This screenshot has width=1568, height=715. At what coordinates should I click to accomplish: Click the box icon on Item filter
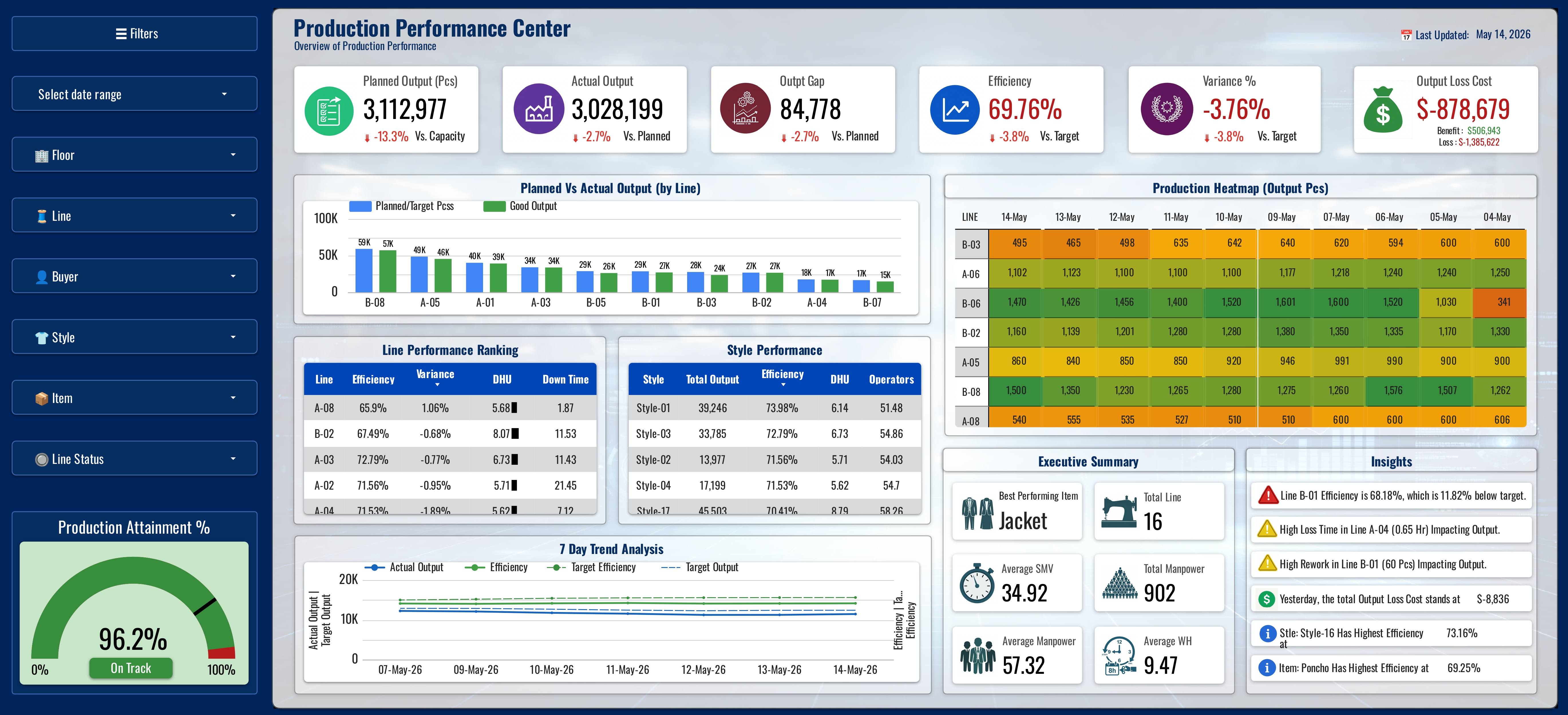pos(41,399)
